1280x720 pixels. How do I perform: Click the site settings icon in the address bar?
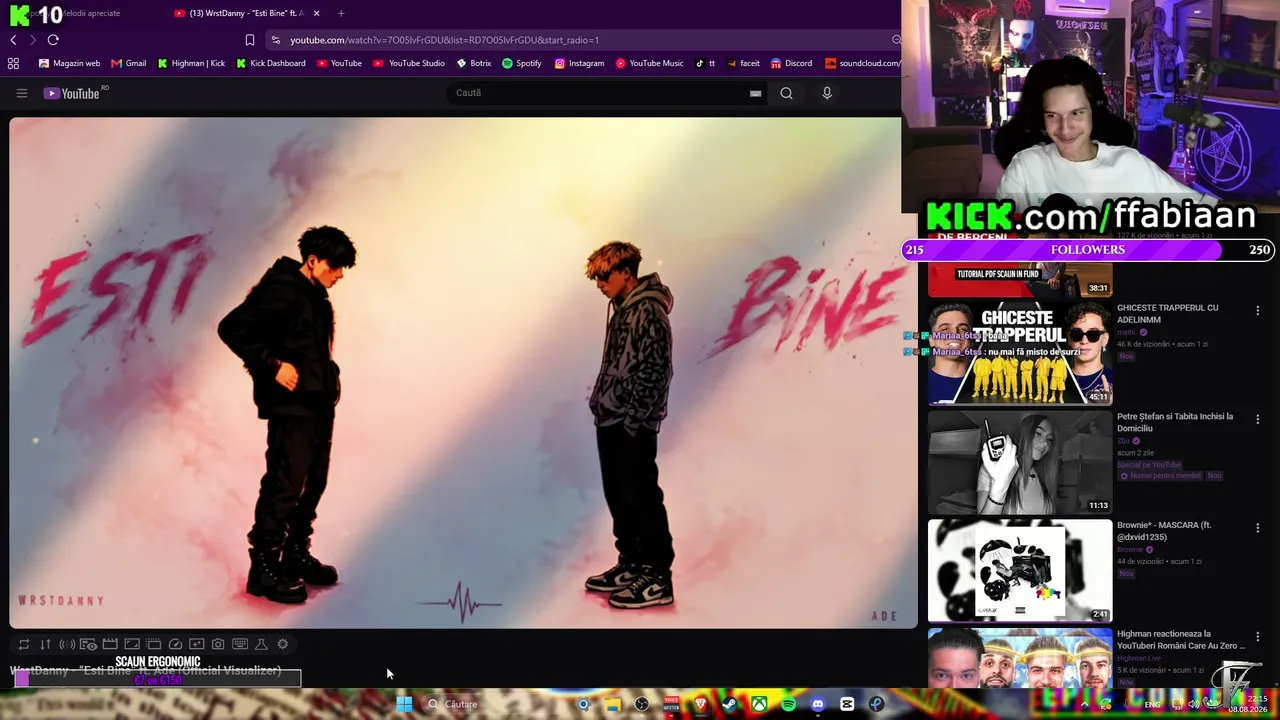pos(275,40)
